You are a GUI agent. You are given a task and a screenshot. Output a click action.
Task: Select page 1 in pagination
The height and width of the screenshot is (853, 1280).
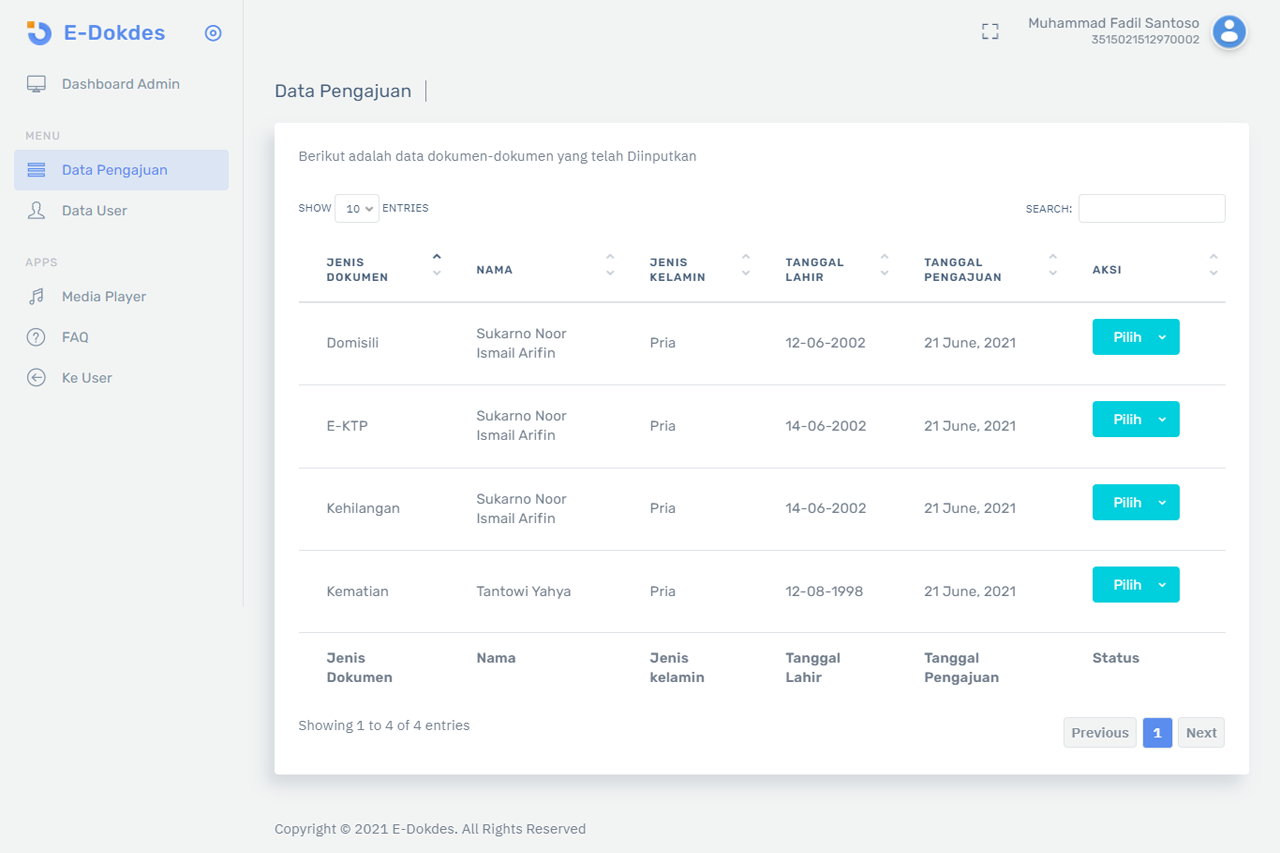1157,733
